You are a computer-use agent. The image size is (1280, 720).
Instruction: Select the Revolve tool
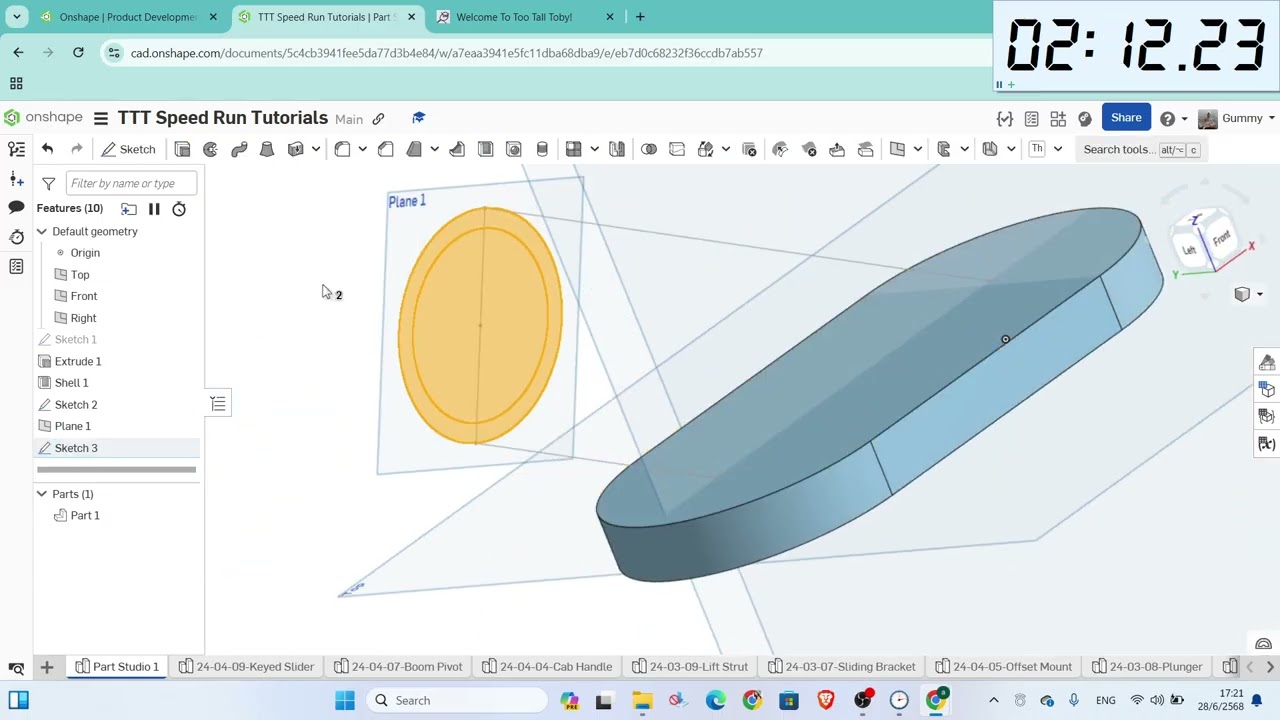[210, 149]
